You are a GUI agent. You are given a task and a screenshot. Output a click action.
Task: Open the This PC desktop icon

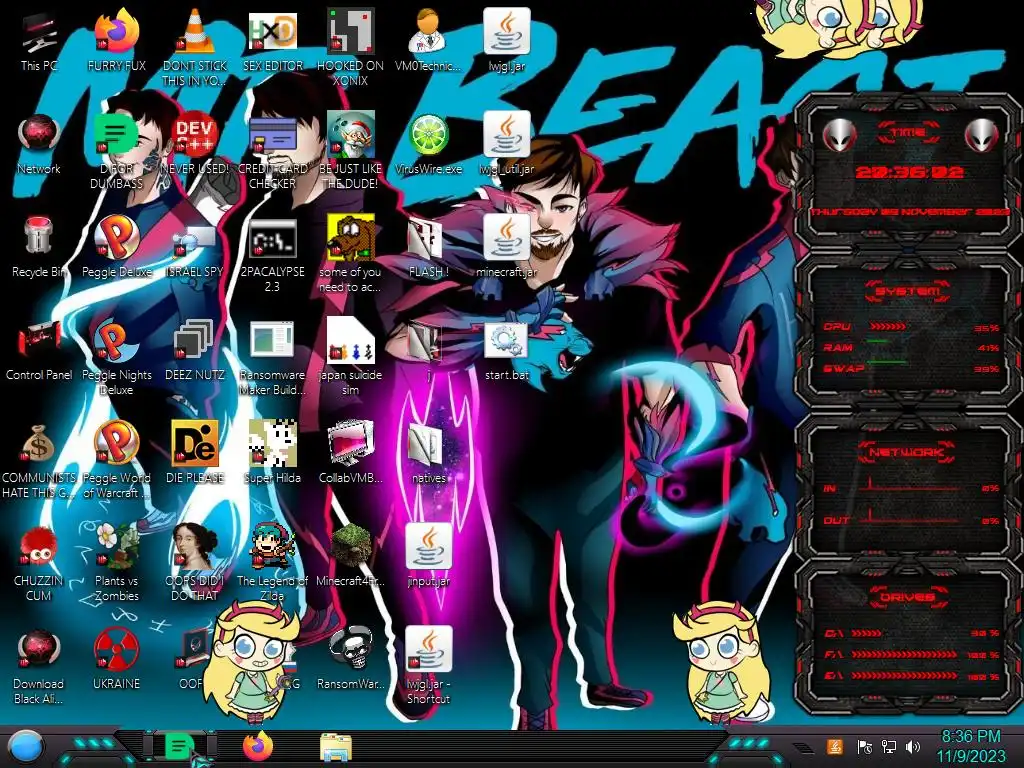pos(39,33)
